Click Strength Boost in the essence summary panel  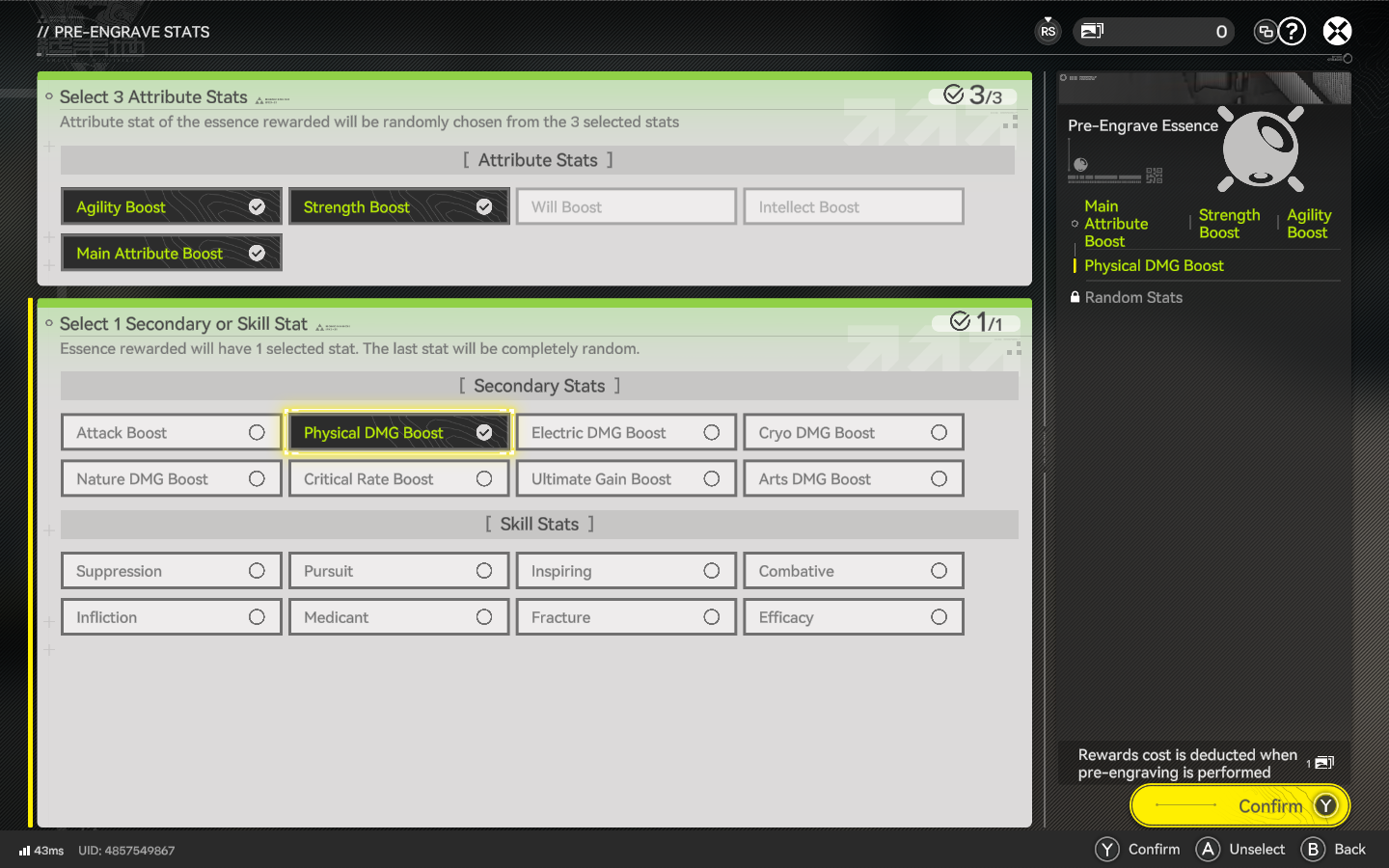1230,224
